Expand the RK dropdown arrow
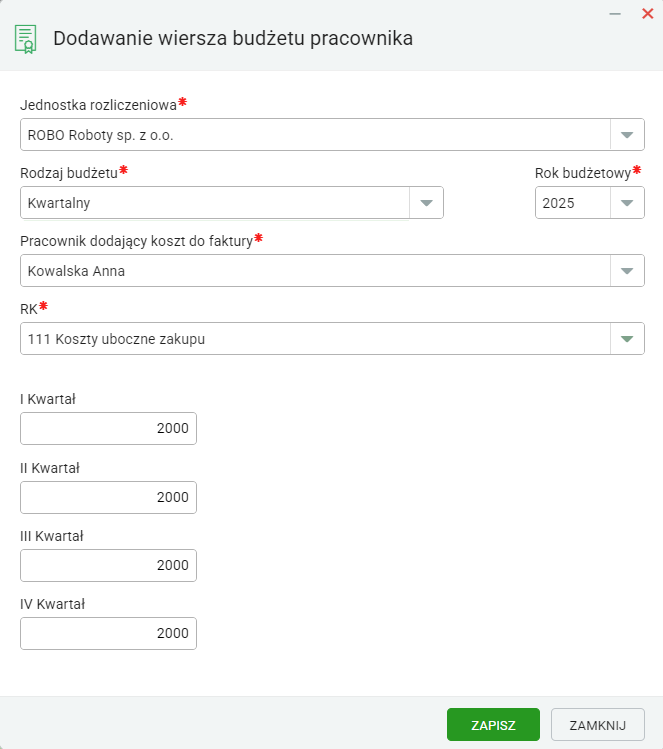Viewport: 663px width, 749px height. pyautogui.click(x=627, y=339)
